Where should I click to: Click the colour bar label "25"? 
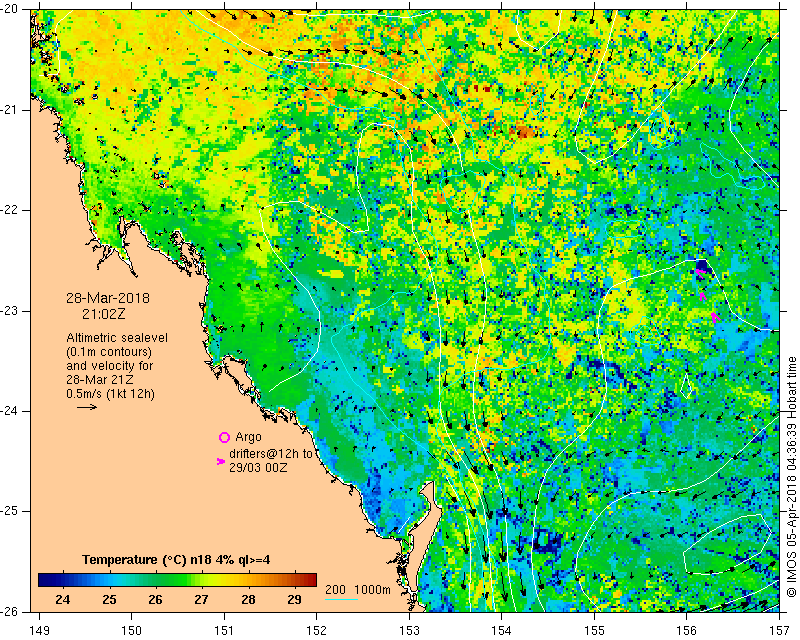pos(109,599)
